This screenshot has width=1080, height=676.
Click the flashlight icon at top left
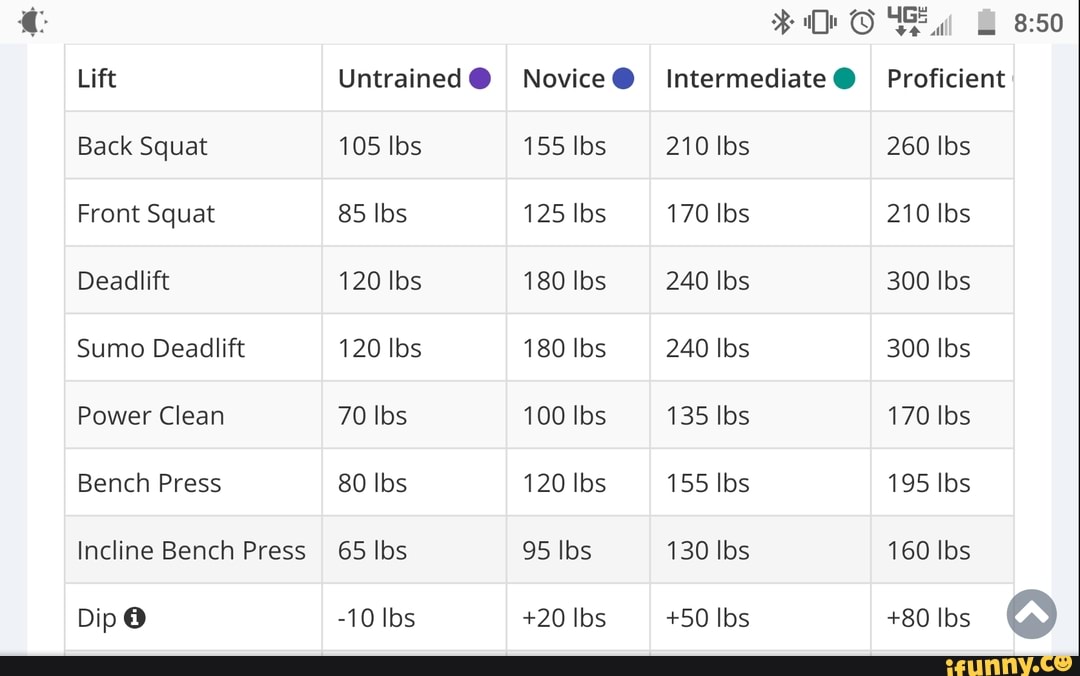(32, 21)
